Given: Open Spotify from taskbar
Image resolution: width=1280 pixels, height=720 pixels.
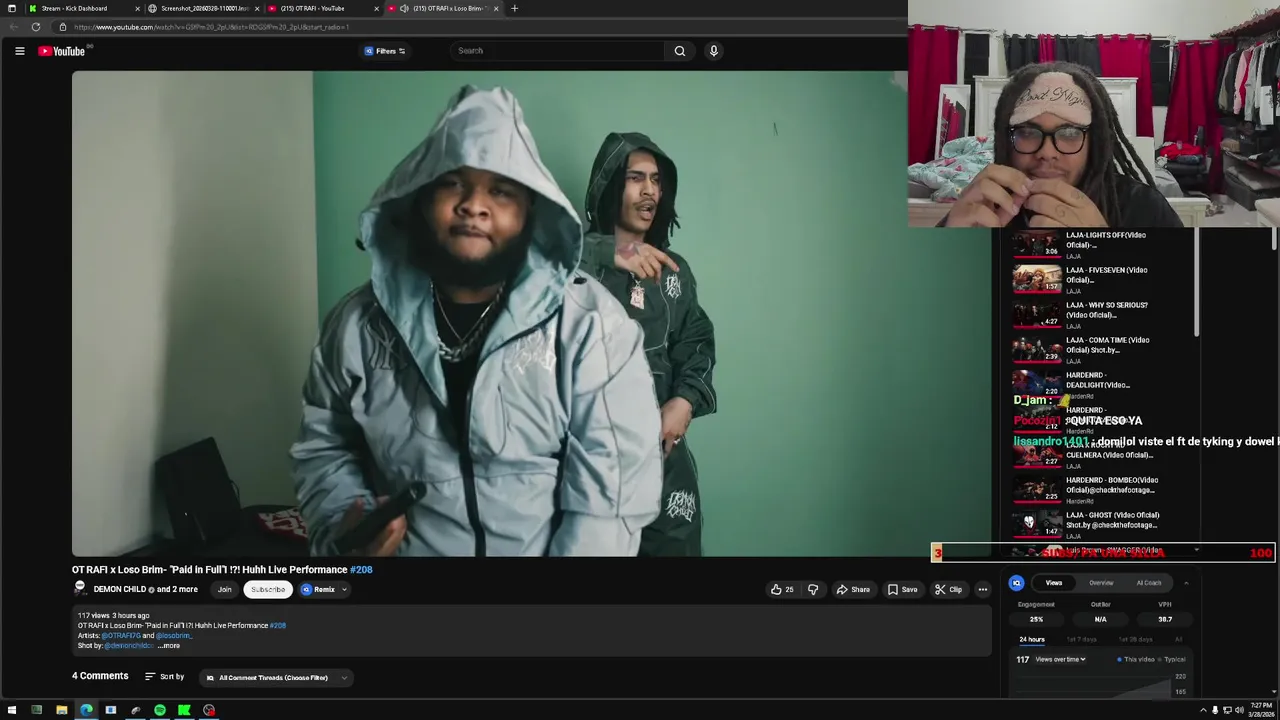Looking at the screenshot, I should [x=160, y=711].
